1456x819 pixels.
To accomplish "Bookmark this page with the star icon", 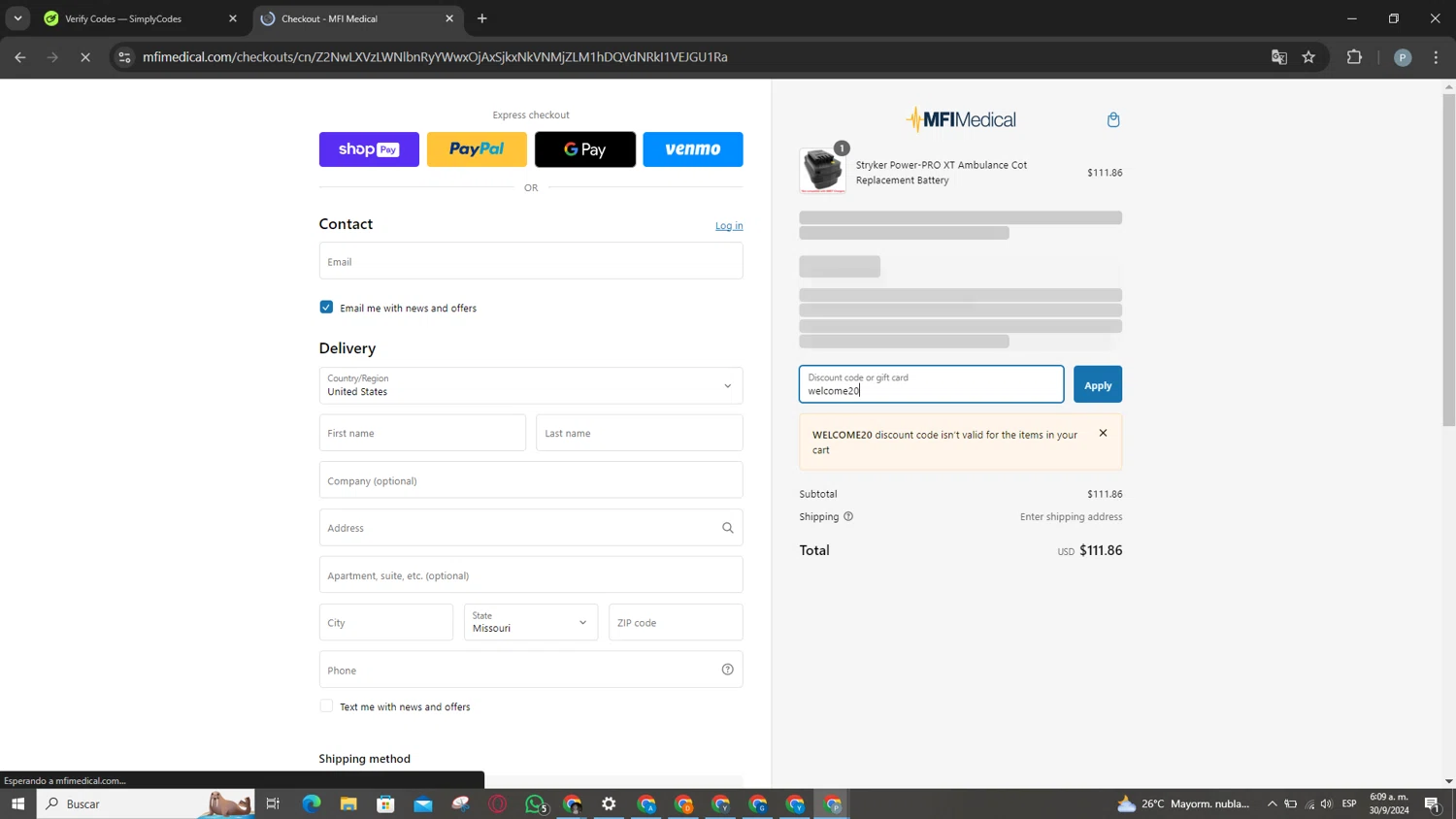I will [x=1307, y=57].
